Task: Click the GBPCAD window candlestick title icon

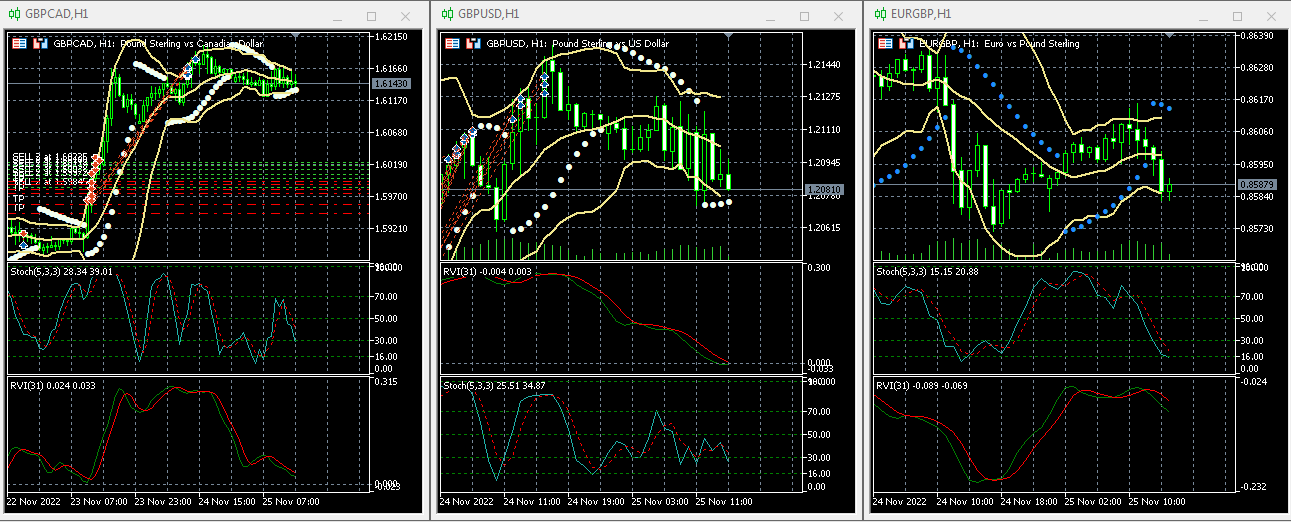Action: click(14, 14)
